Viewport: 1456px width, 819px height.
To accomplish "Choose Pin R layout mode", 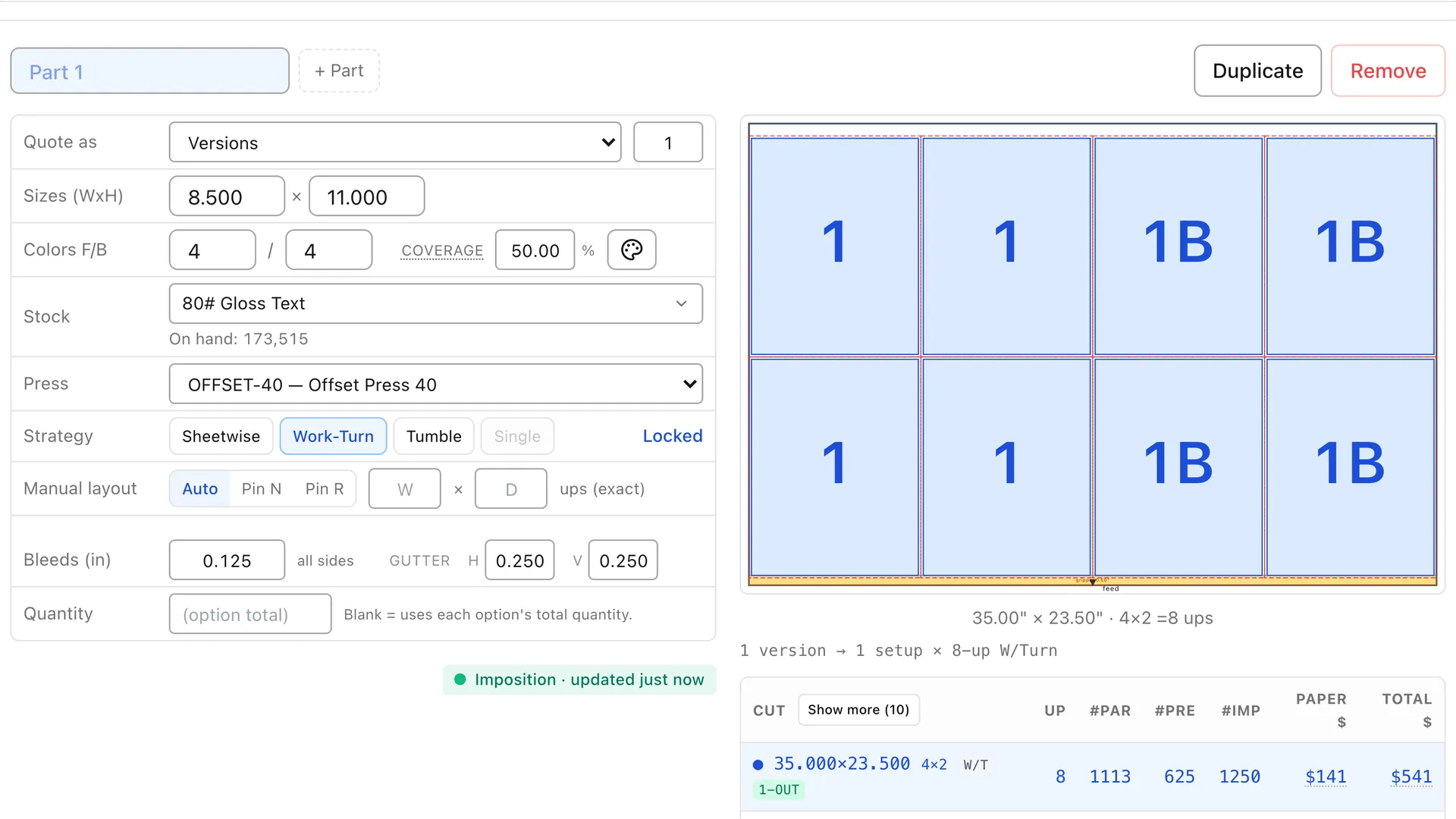I will (325, 489).
